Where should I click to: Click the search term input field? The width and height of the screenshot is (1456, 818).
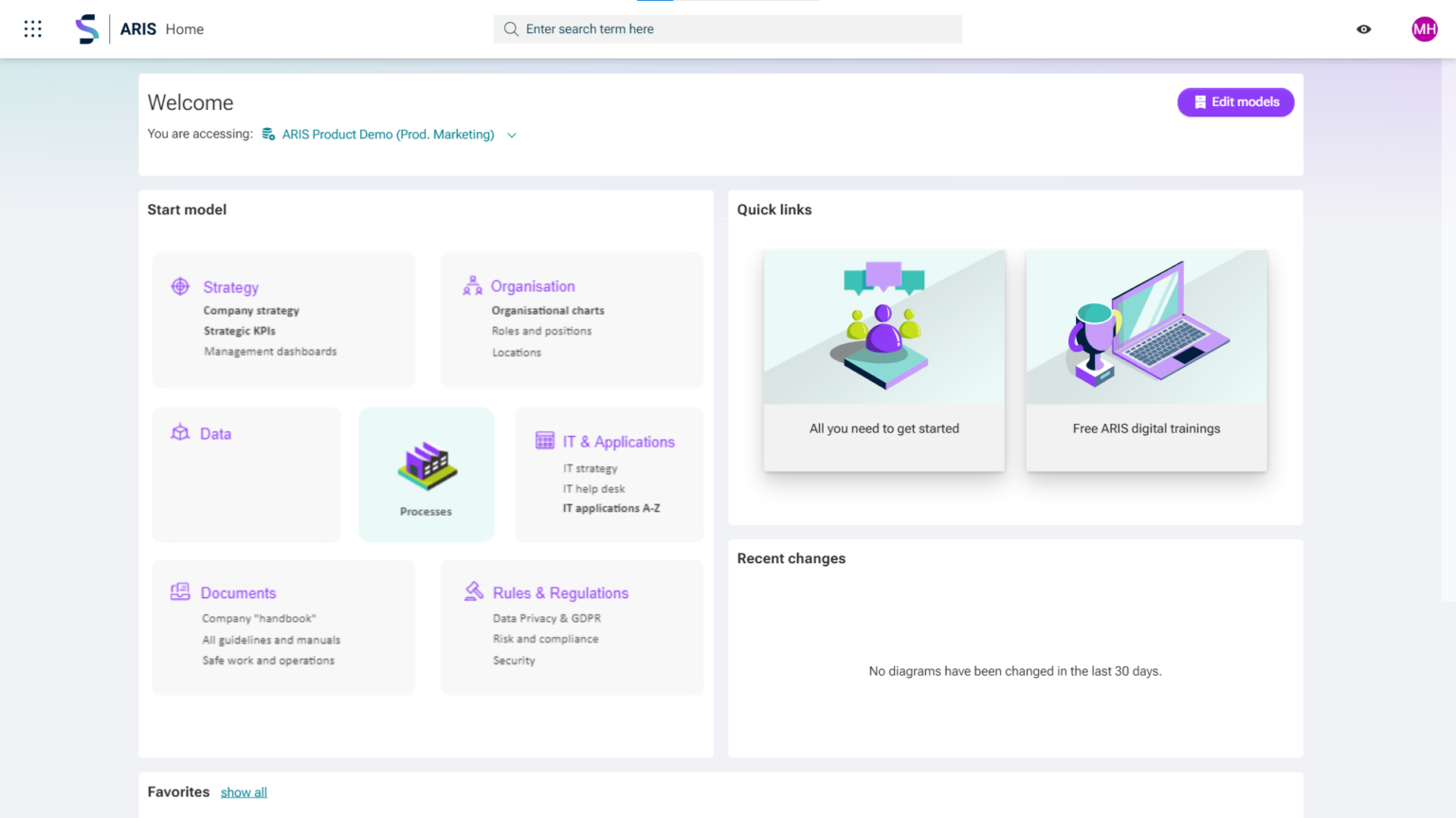tap(728, 29)
